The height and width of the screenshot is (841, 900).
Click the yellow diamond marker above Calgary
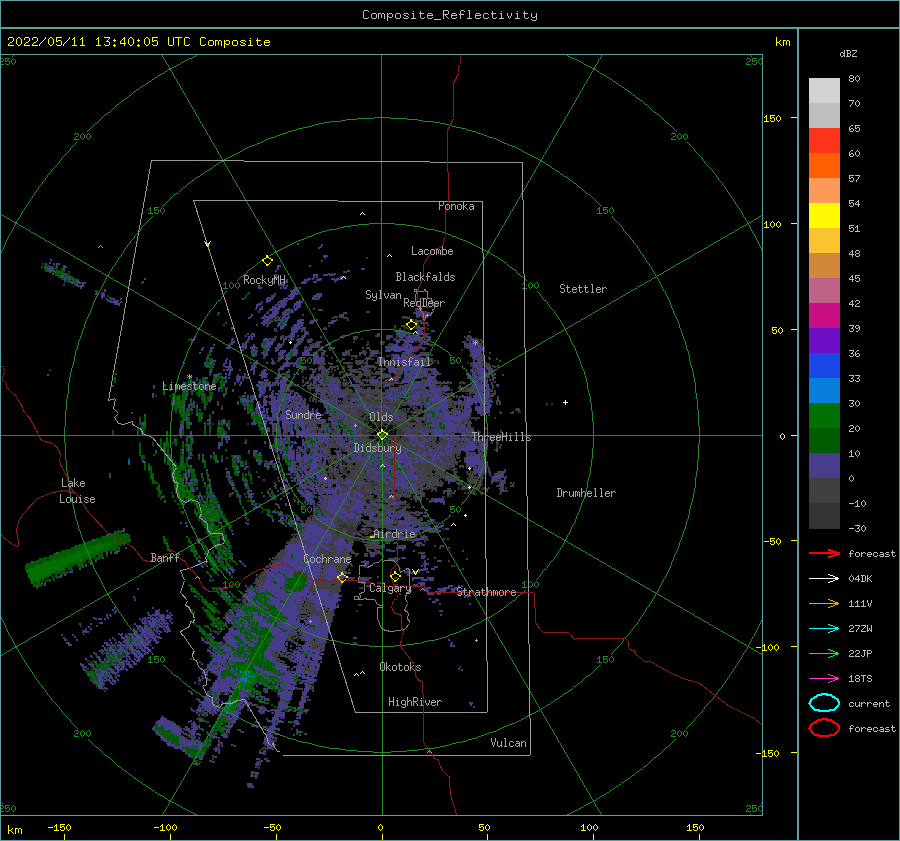pyautogui.click(x=395, y=576)
